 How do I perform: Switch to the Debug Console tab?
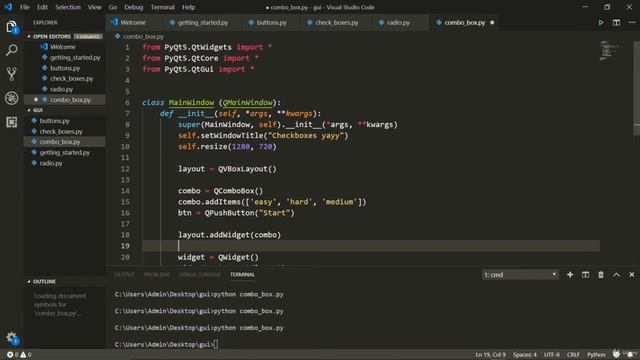[200, 275]
